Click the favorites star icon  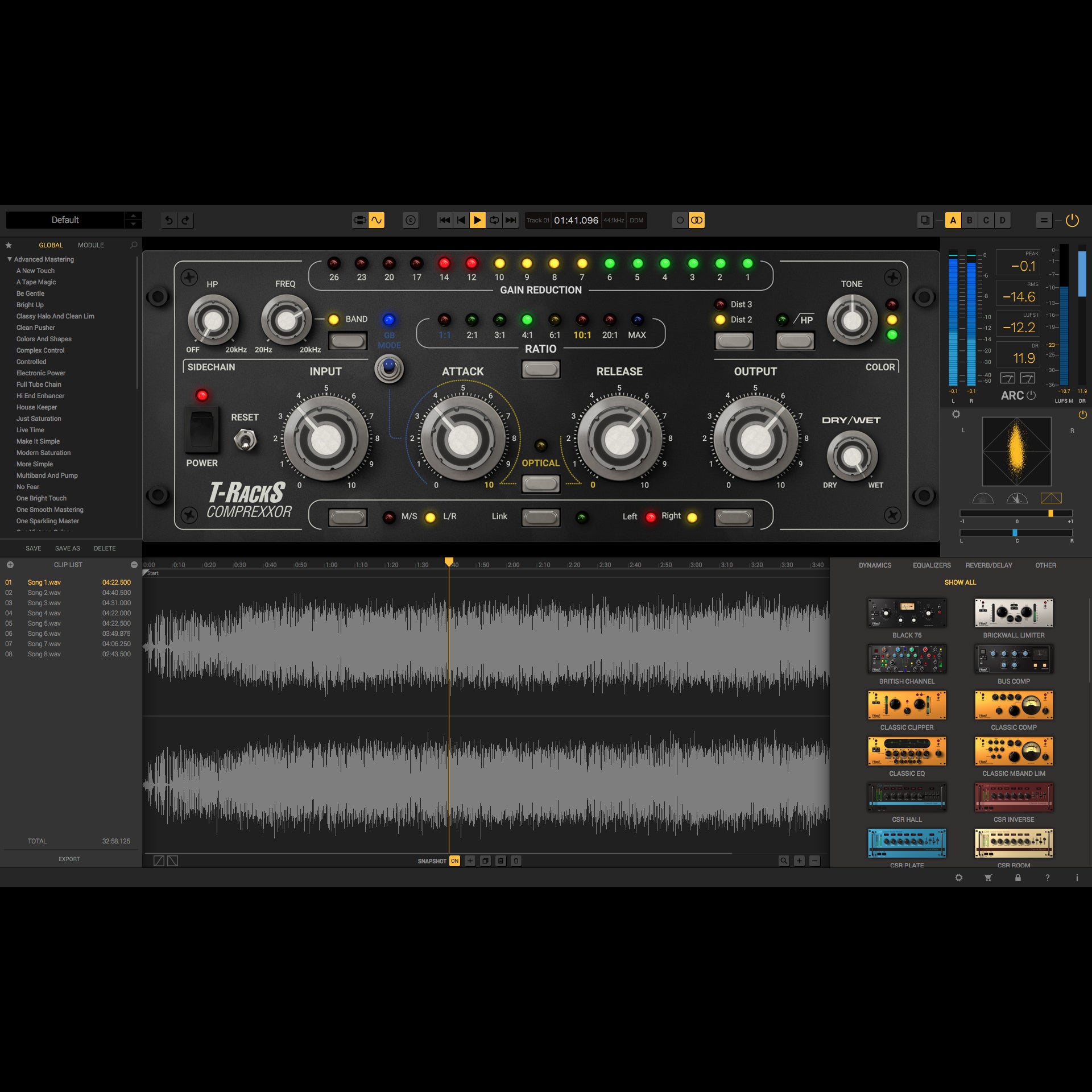(x=9, y=245)
